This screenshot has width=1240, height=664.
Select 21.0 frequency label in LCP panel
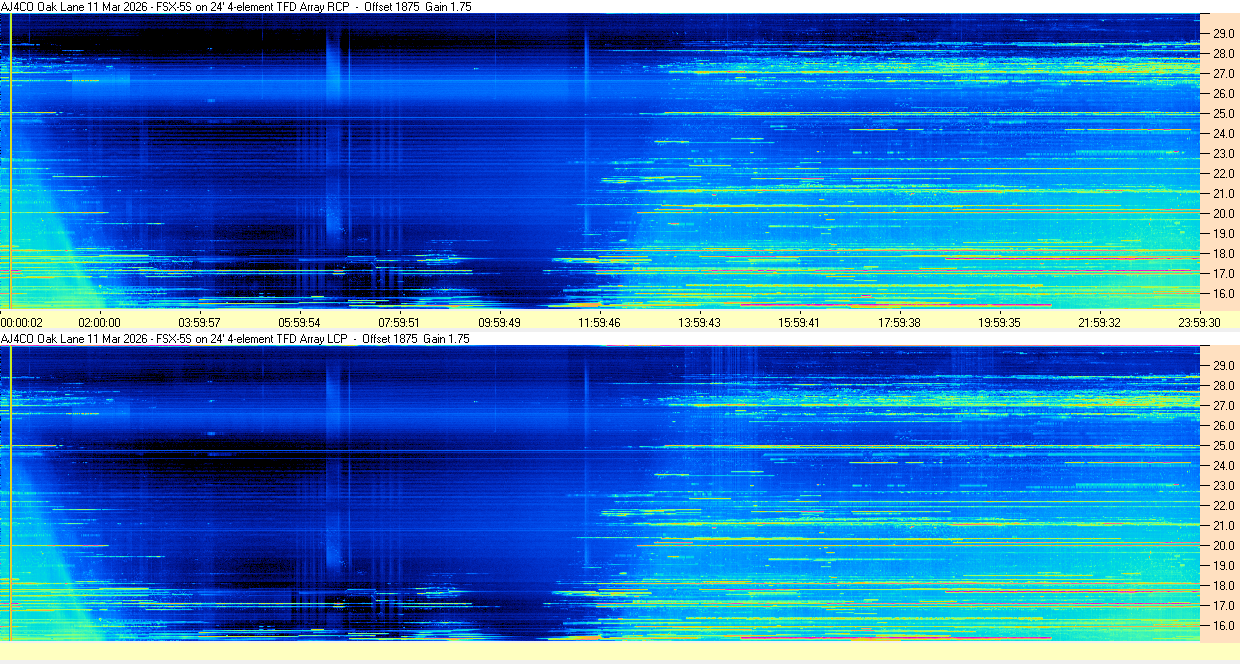pyautogui.click(x=1224, y=526)
